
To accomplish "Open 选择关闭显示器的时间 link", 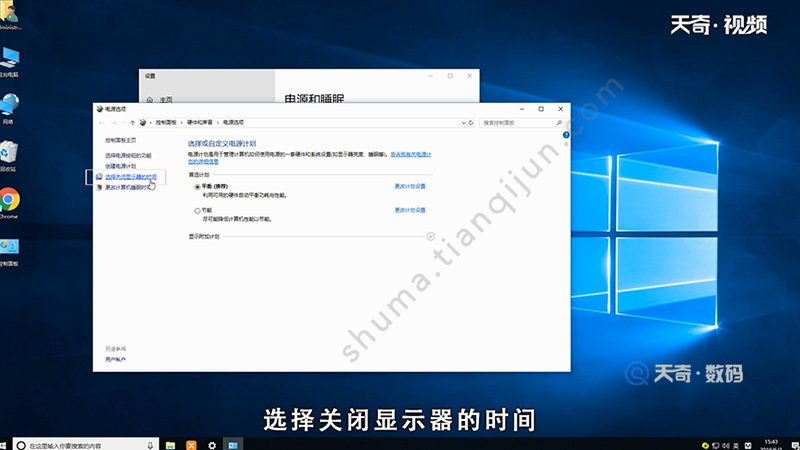I will (131, 177).
